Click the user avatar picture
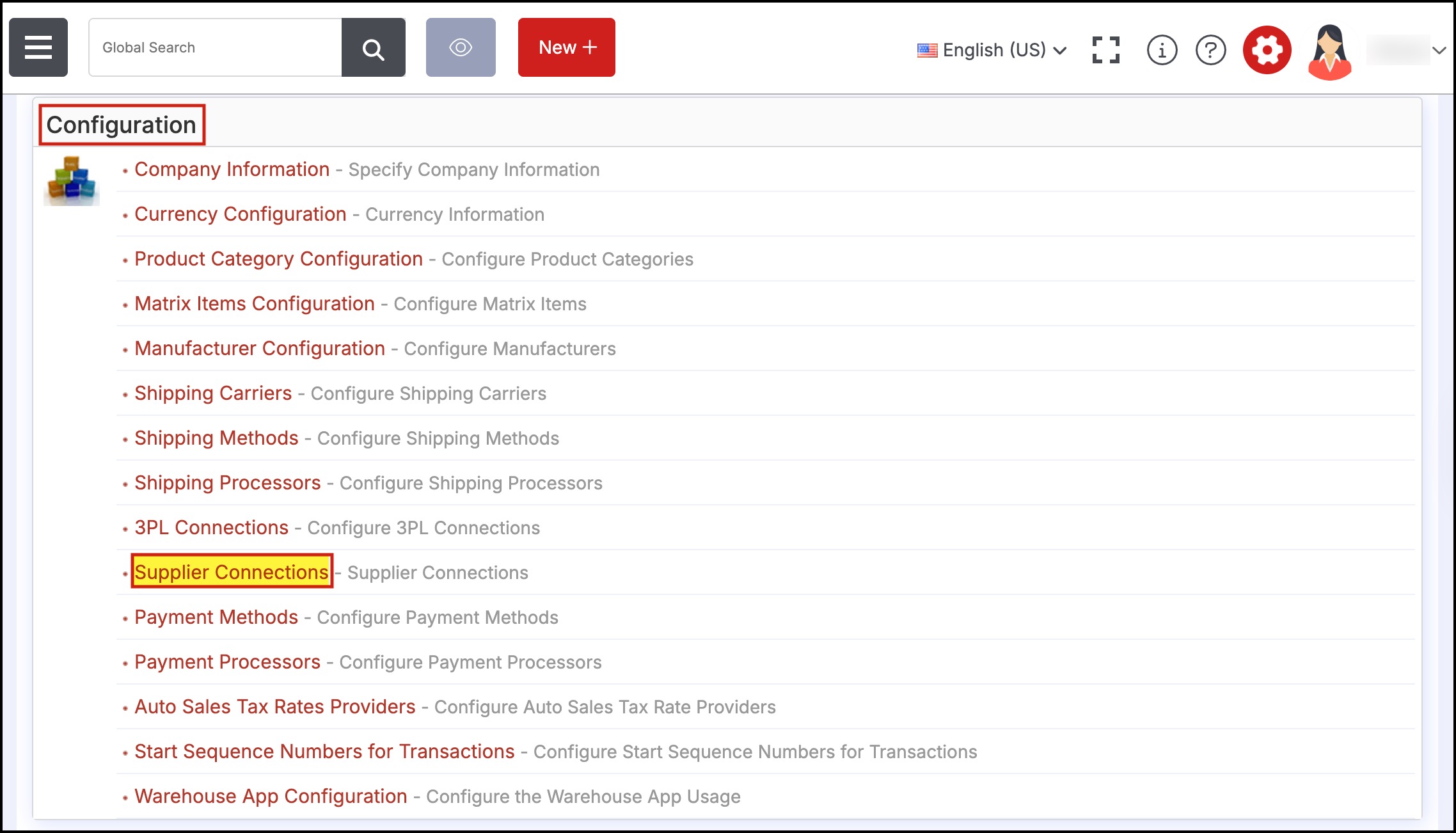1456x833 pixels. coord(1329,51)
